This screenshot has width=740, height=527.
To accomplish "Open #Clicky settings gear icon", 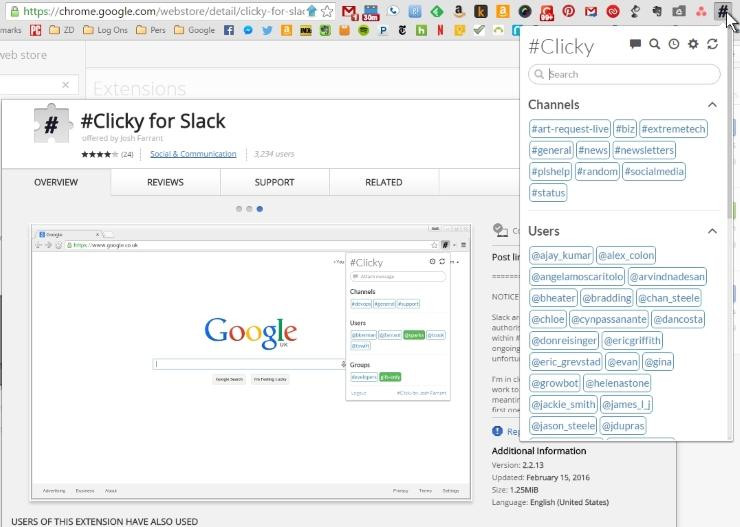I will [x=693, y=44].
